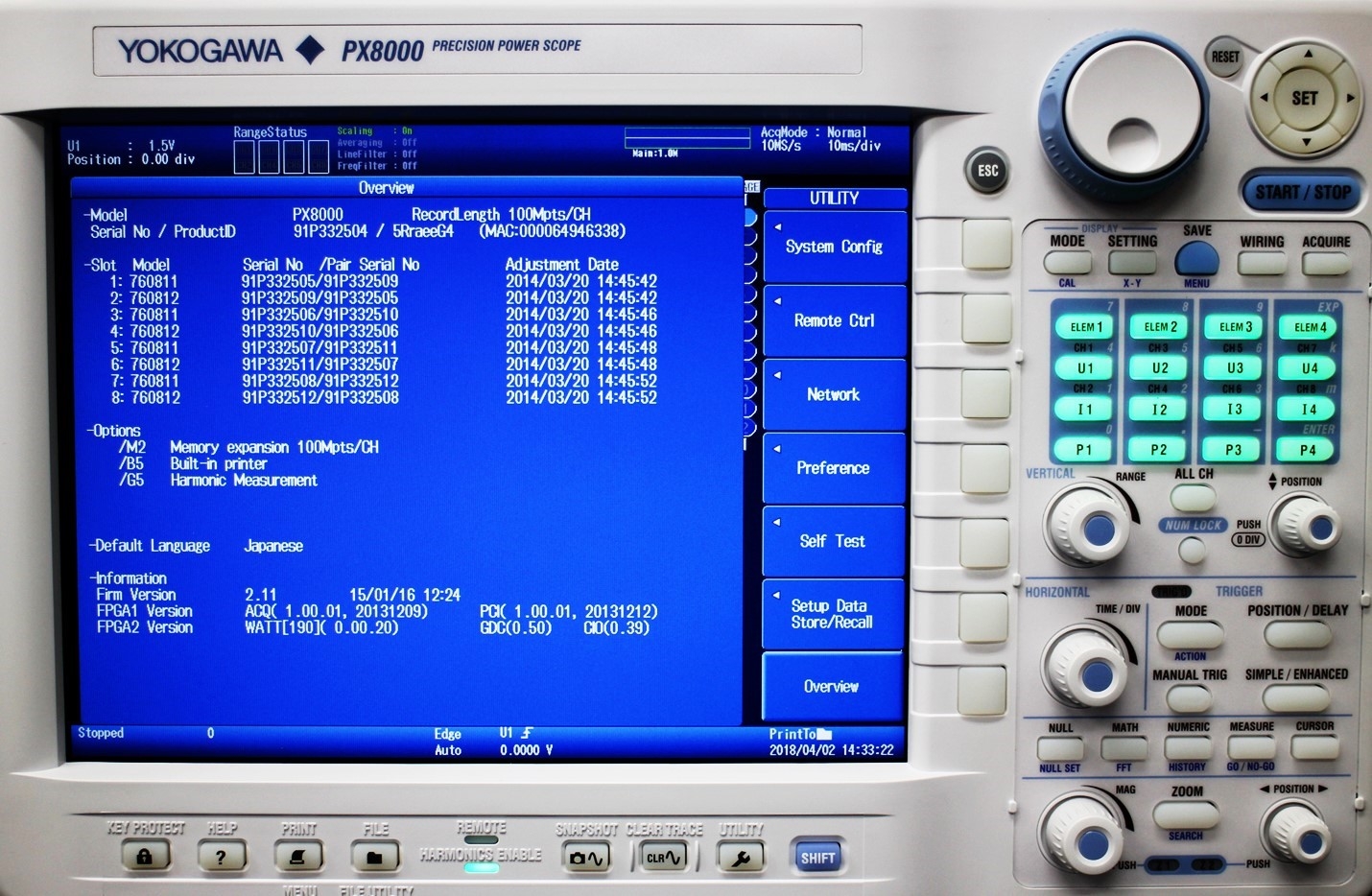Click the START / STOP button
Viewport: 1372px width, 896px height.
click(x=1303, y=192)
